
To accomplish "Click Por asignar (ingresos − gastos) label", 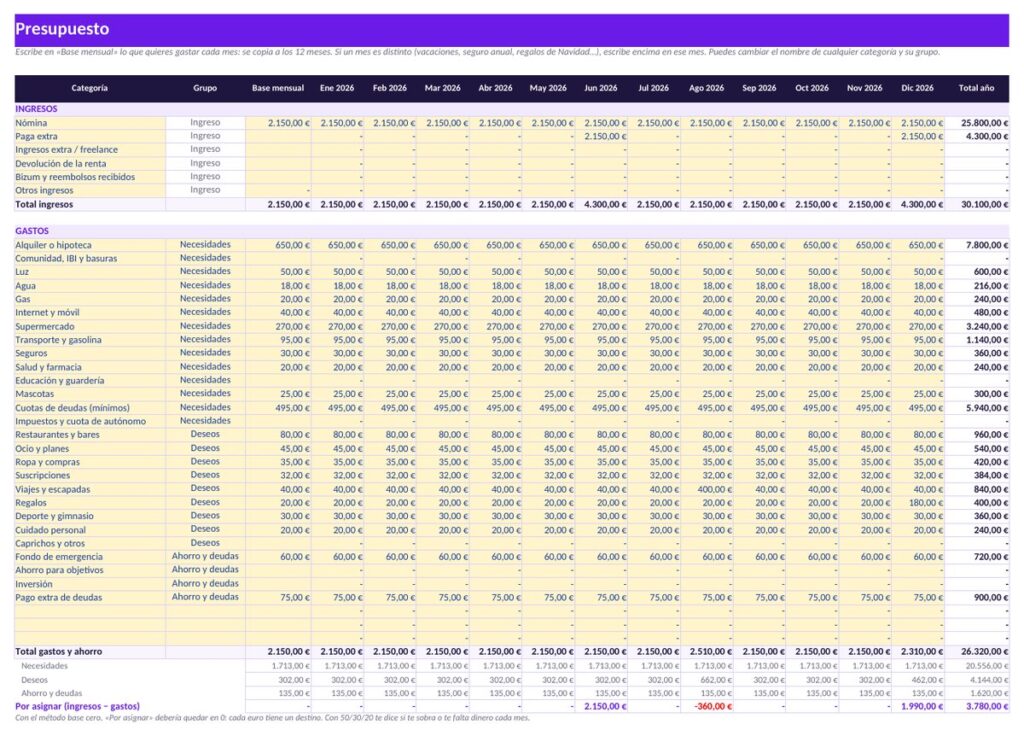I will tap(78, 707).
